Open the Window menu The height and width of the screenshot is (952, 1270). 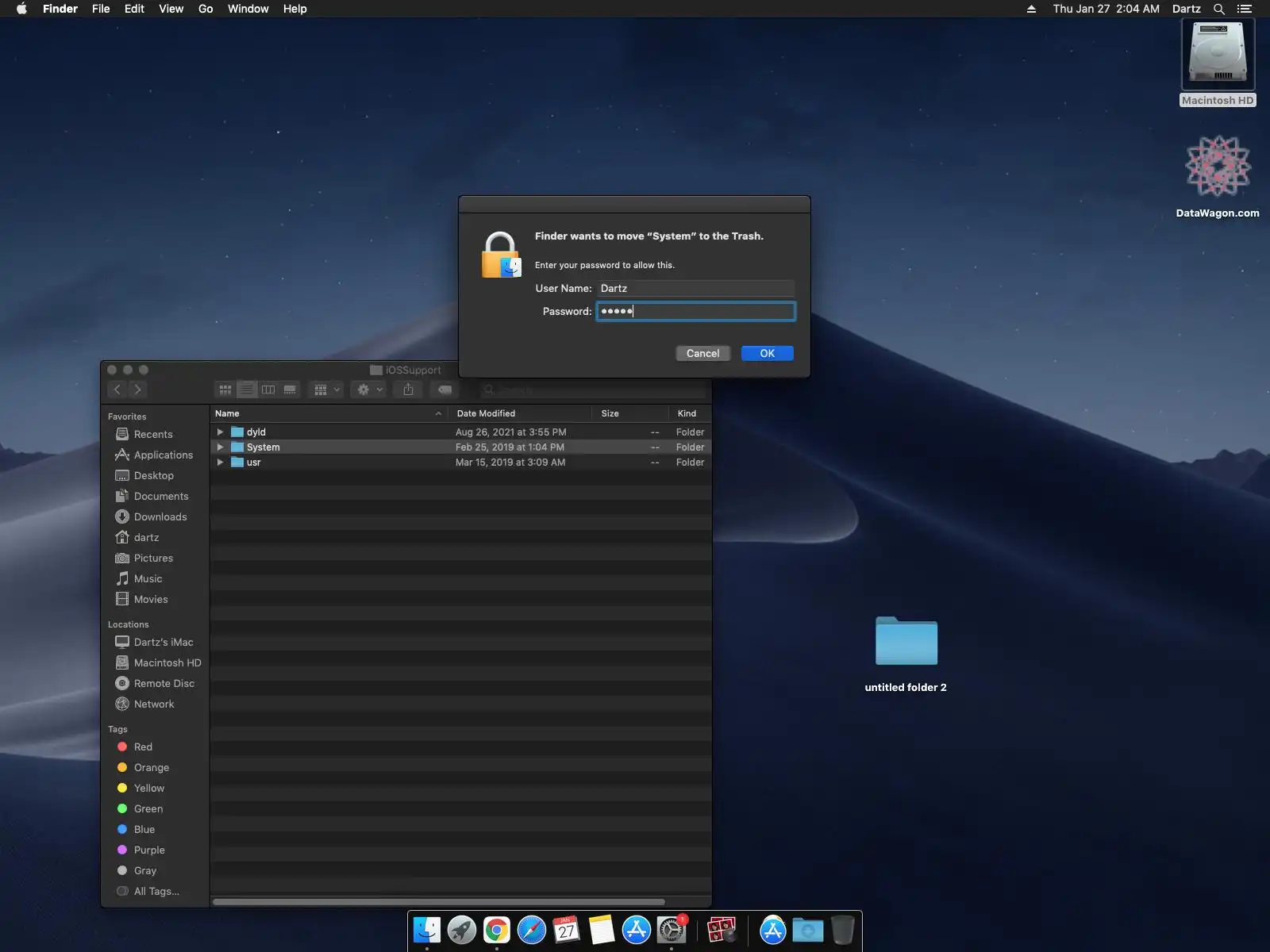click(x=248, y=9)
